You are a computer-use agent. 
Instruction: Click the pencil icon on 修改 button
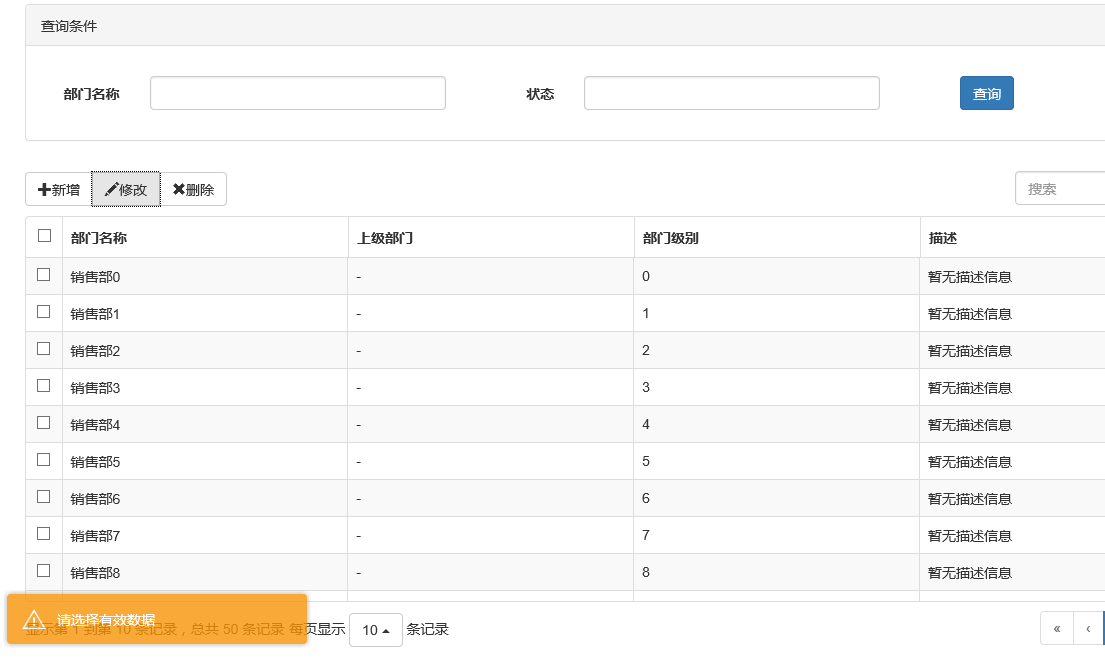111,189
